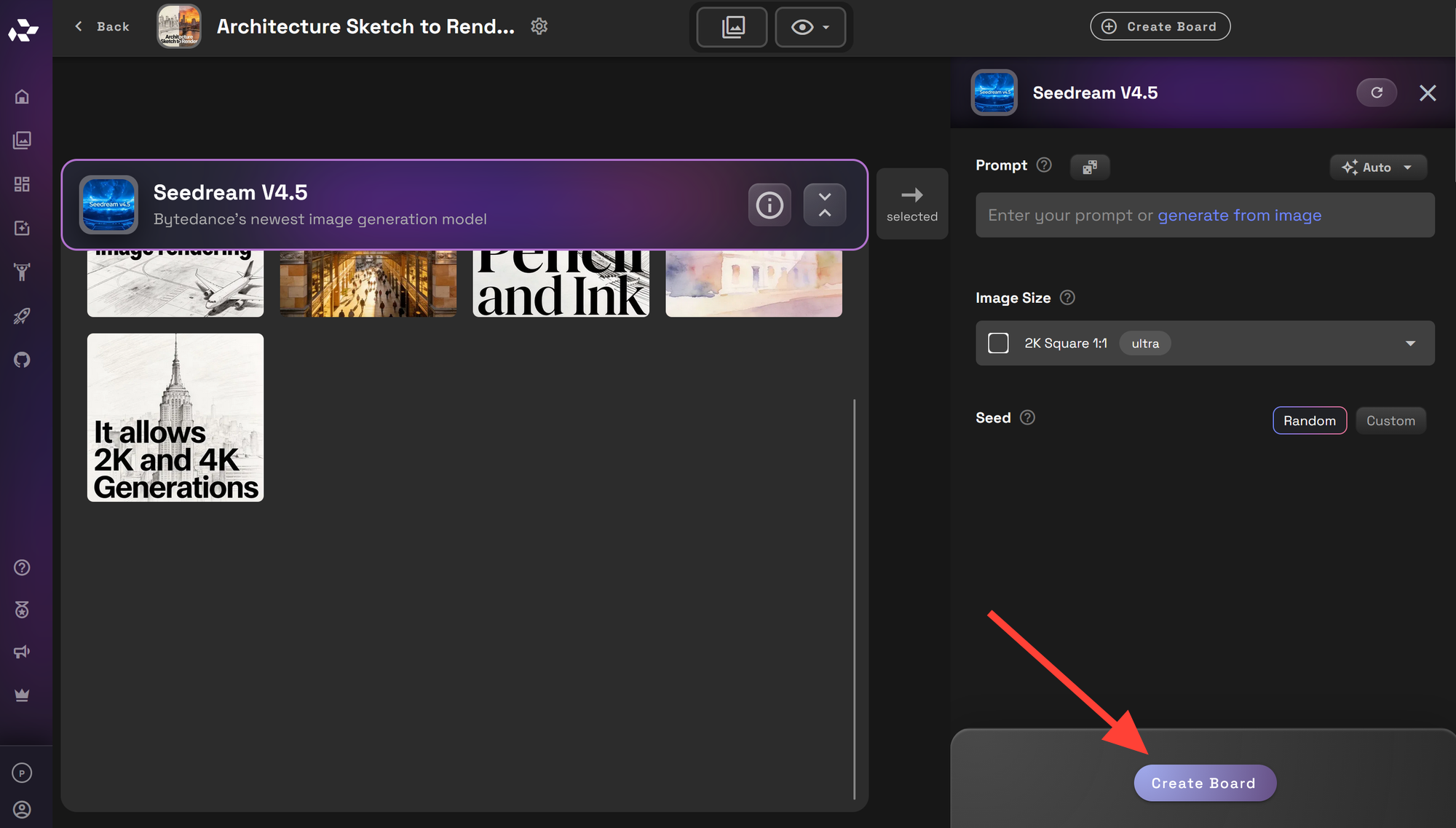1456x828 pixels.
Task: Open the Home icon in sidebar
Action: [22, 97]
